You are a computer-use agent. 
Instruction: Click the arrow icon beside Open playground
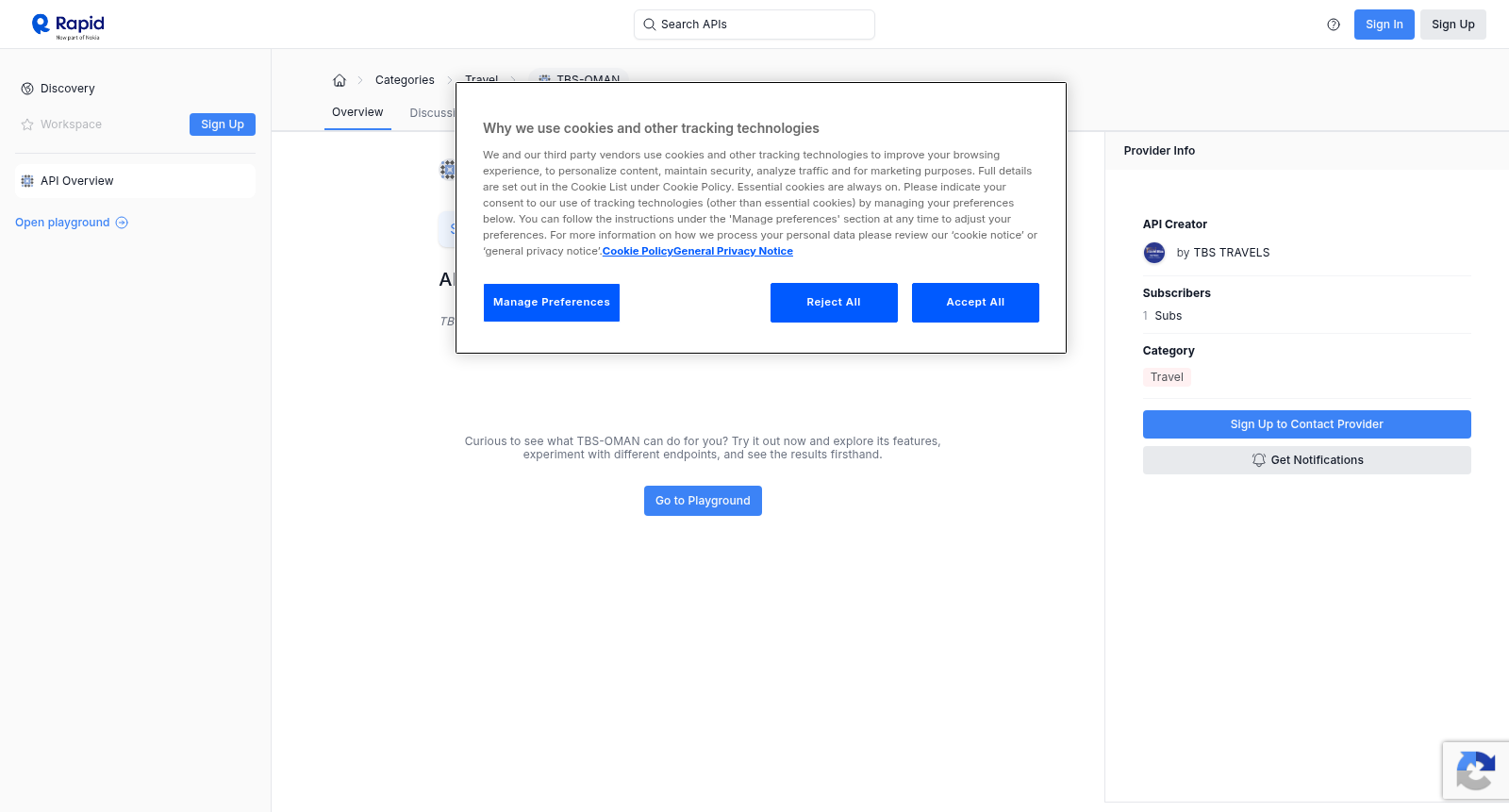[x=122, y=223]
